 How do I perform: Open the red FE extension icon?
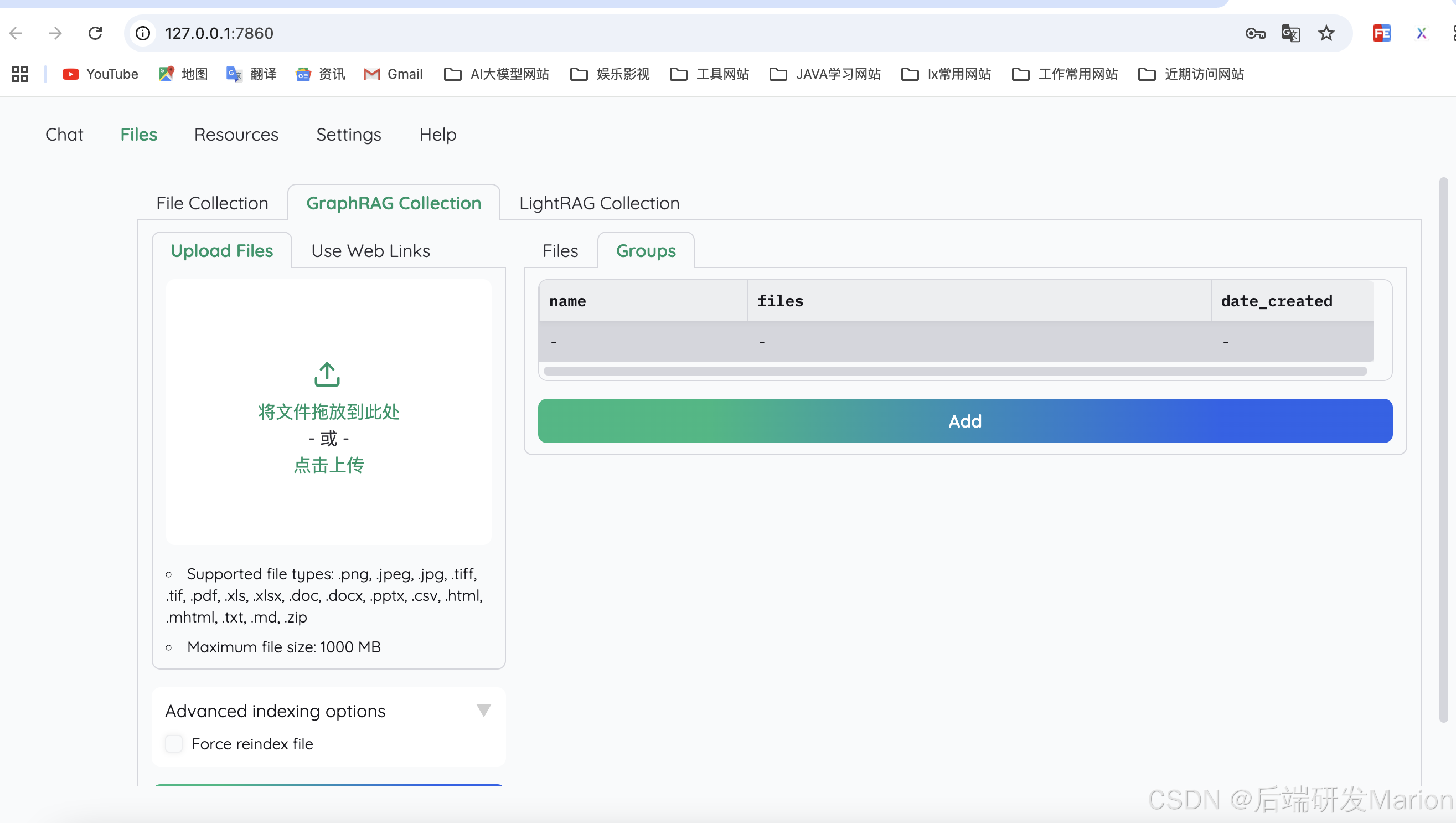(x=1381, y=33)
